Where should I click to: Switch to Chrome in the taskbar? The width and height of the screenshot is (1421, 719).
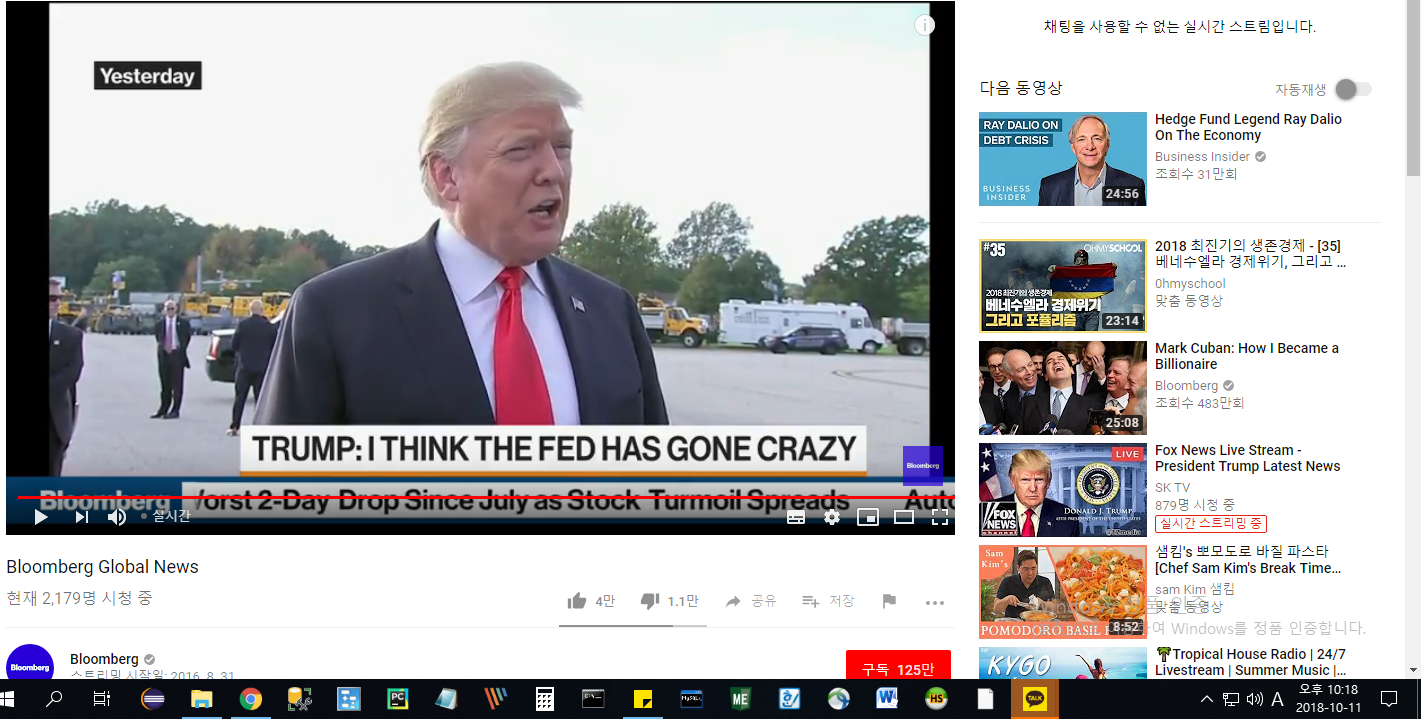pyautogui.click(x=251, y=699)
